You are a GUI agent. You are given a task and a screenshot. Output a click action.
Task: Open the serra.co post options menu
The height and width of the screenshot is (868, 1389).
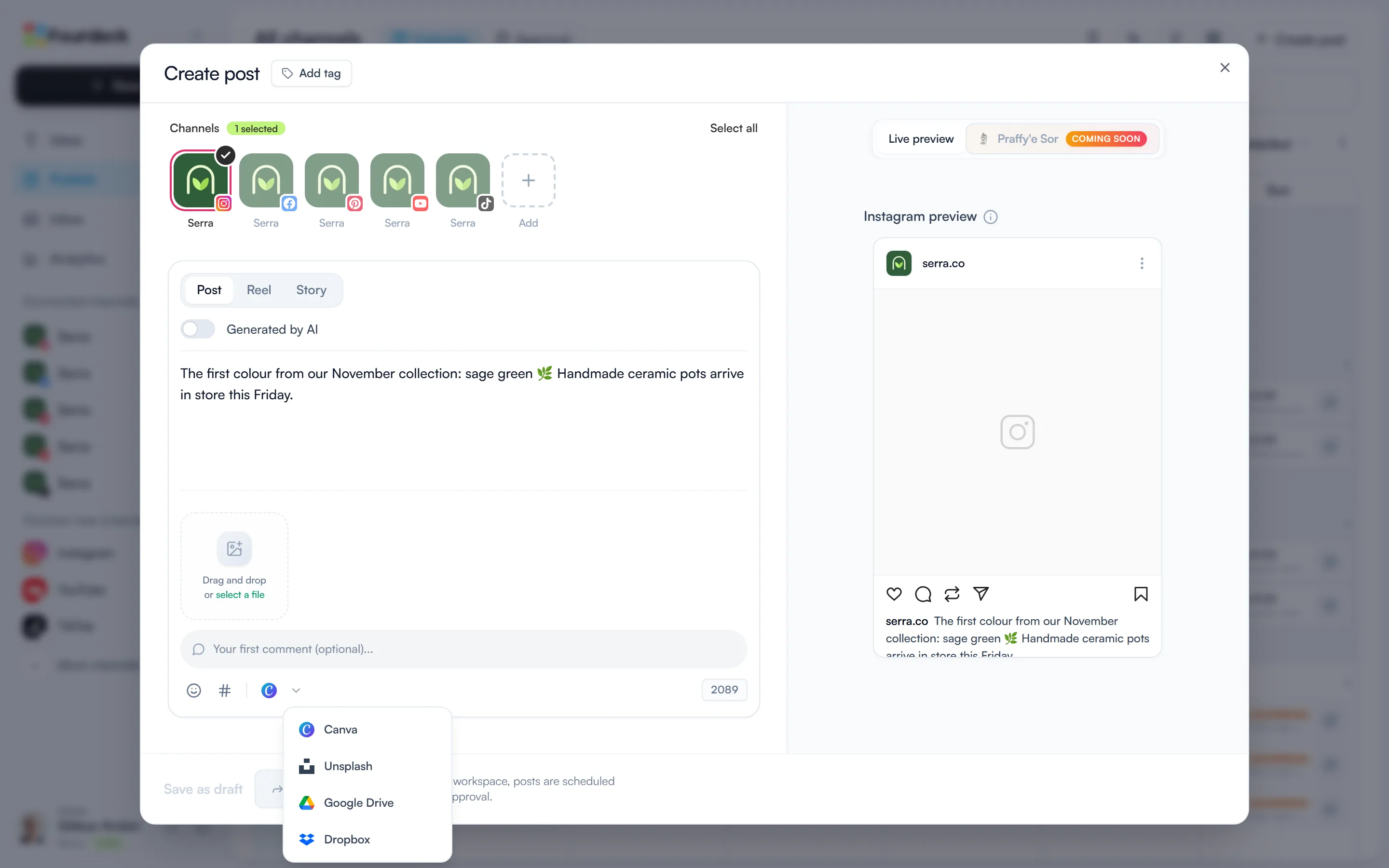click(x=1142, y=263)
